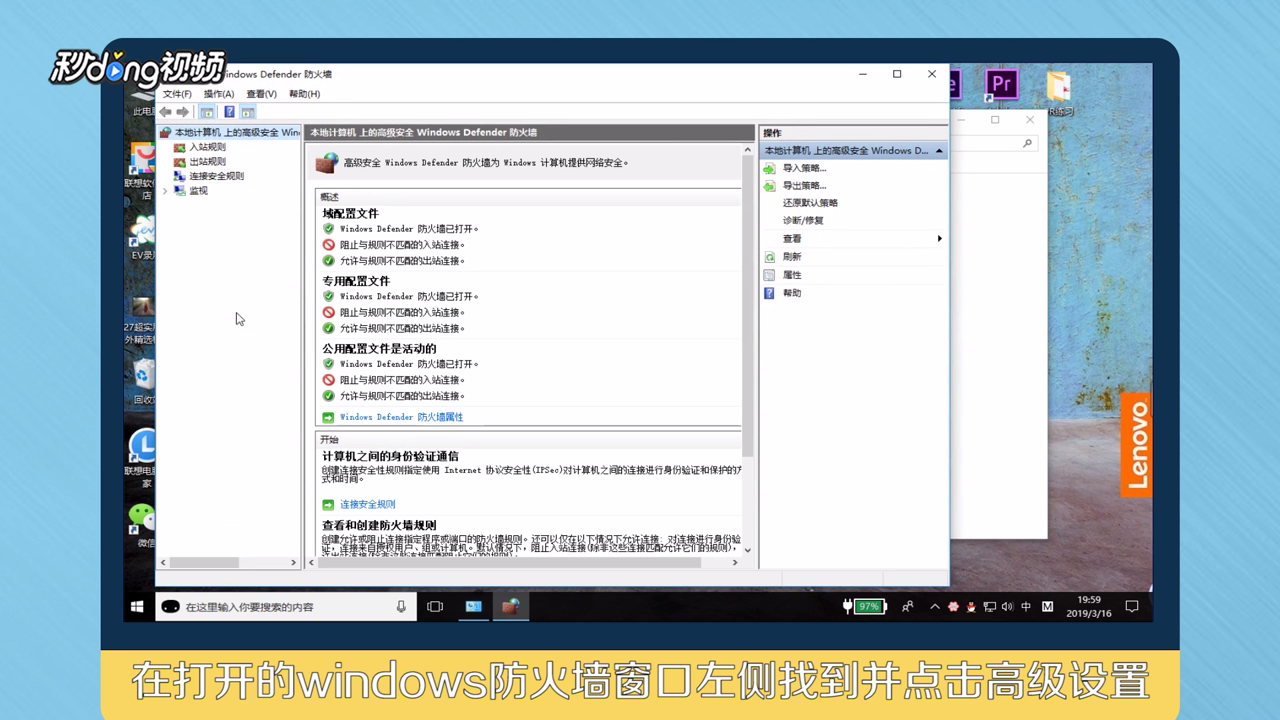
Task: Click the volume speaker tray icon
Action: point(1007,606)
